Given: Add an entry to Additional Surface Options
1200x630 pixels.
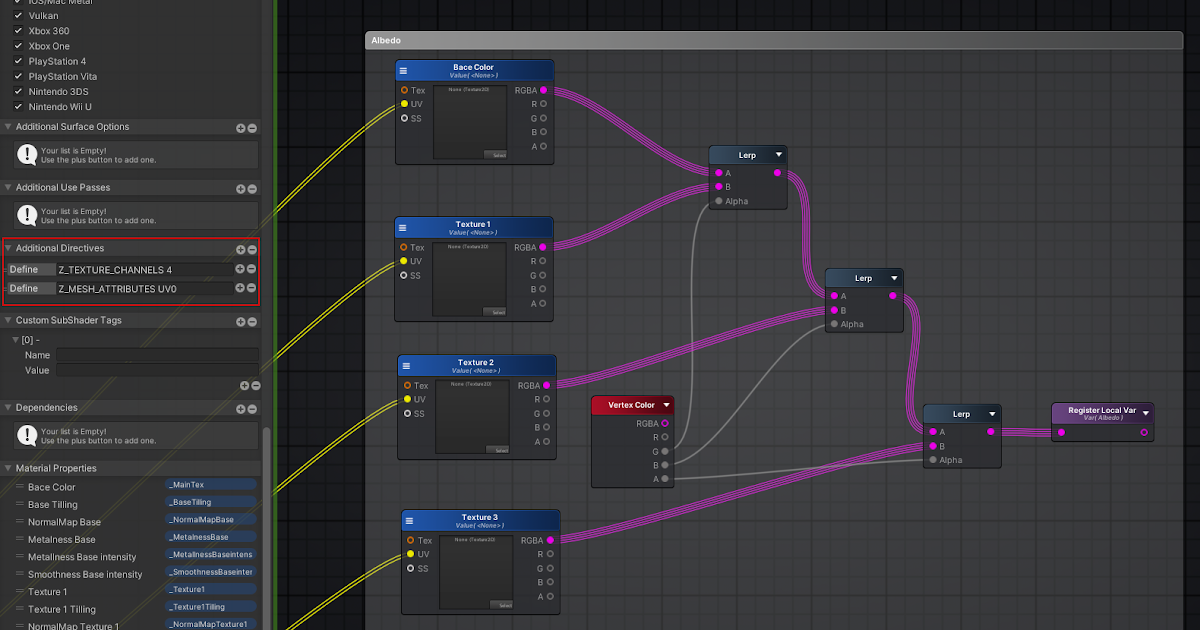Looking at the screenshot, I should (240, 126).
